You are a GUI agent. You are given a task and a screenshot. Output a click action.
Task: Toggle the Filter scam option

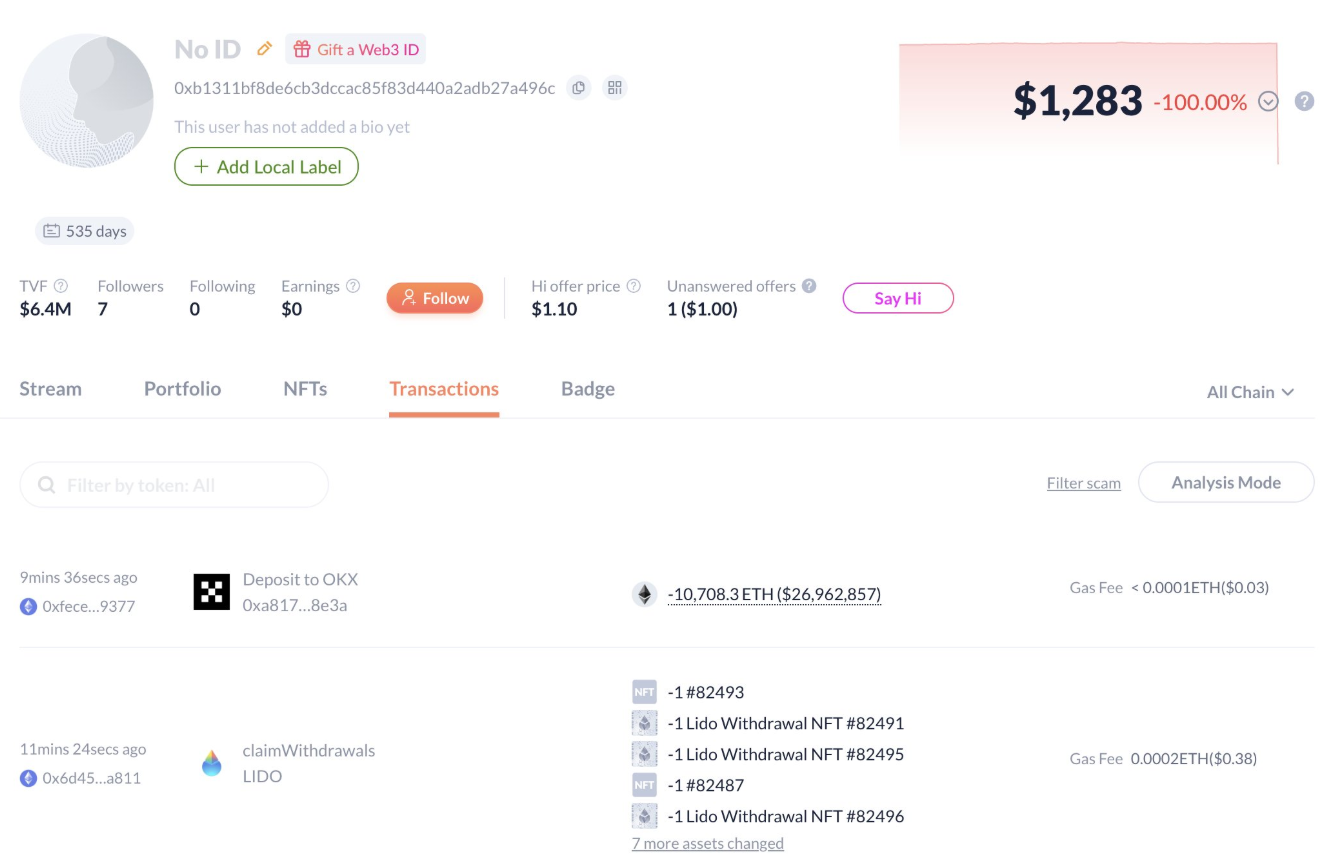[1084, 483]
